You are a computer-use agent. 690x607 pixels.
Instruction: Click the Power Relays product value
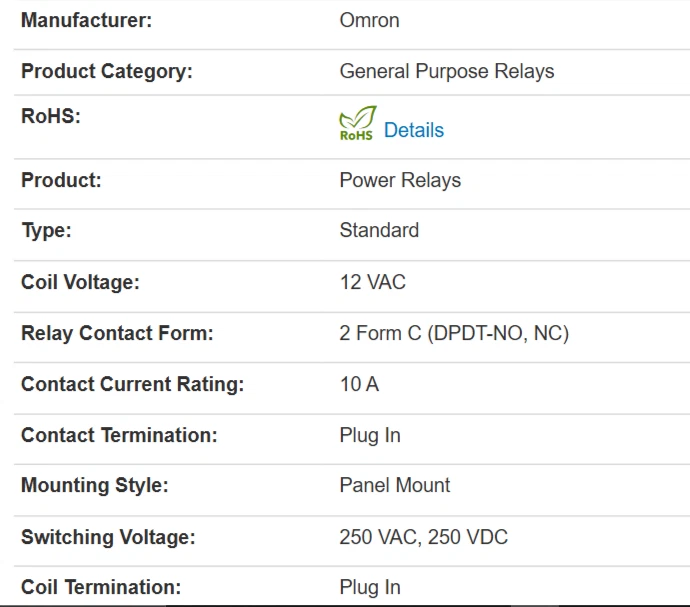[400, 180]
